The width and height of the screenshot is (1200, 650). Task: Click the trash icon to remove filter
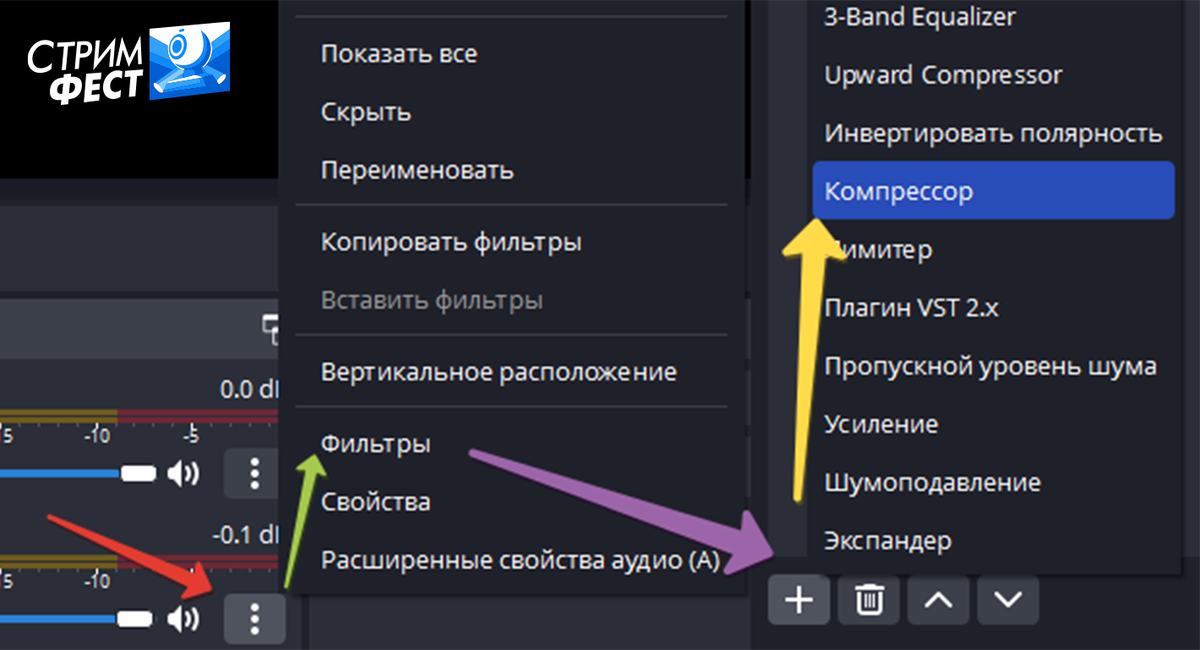868,600
